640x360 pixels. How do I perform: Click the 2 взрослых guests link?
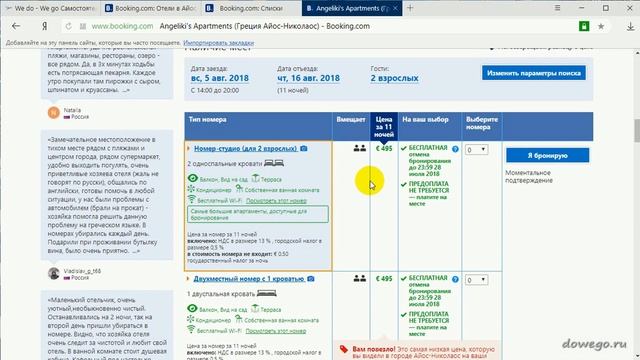(394, 78)
